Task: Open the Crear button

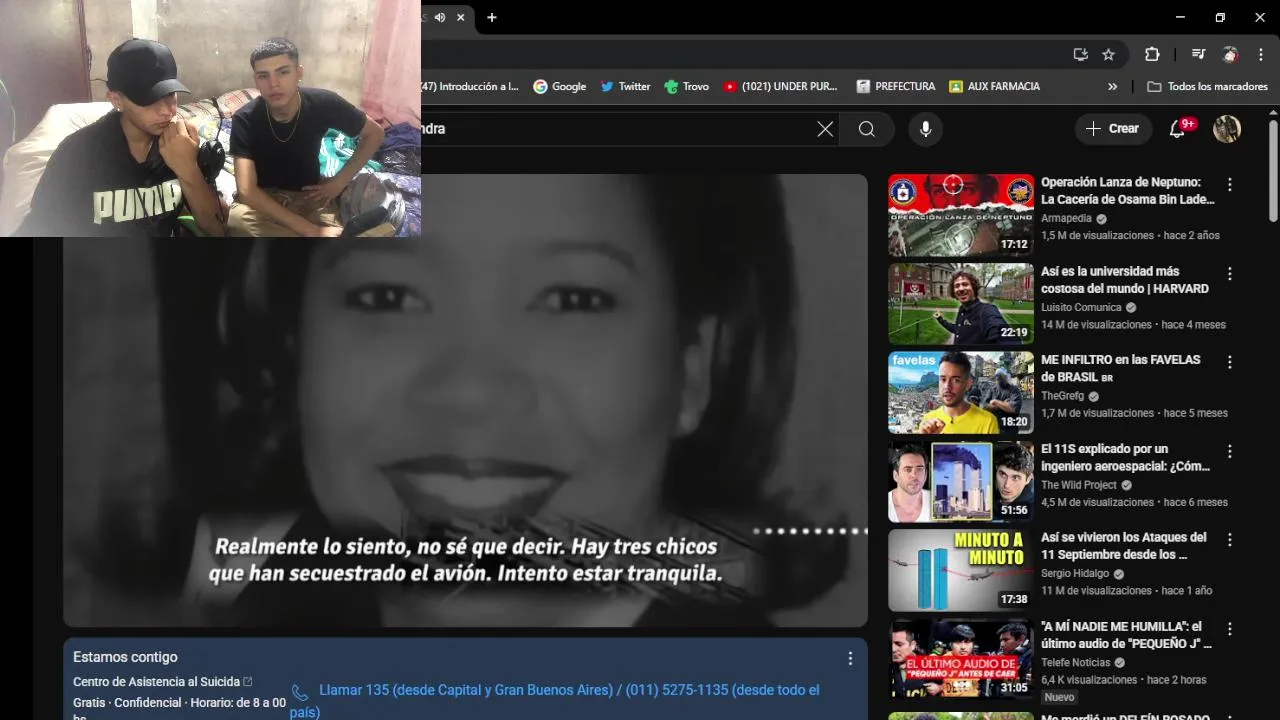Action: (1112, 129)
